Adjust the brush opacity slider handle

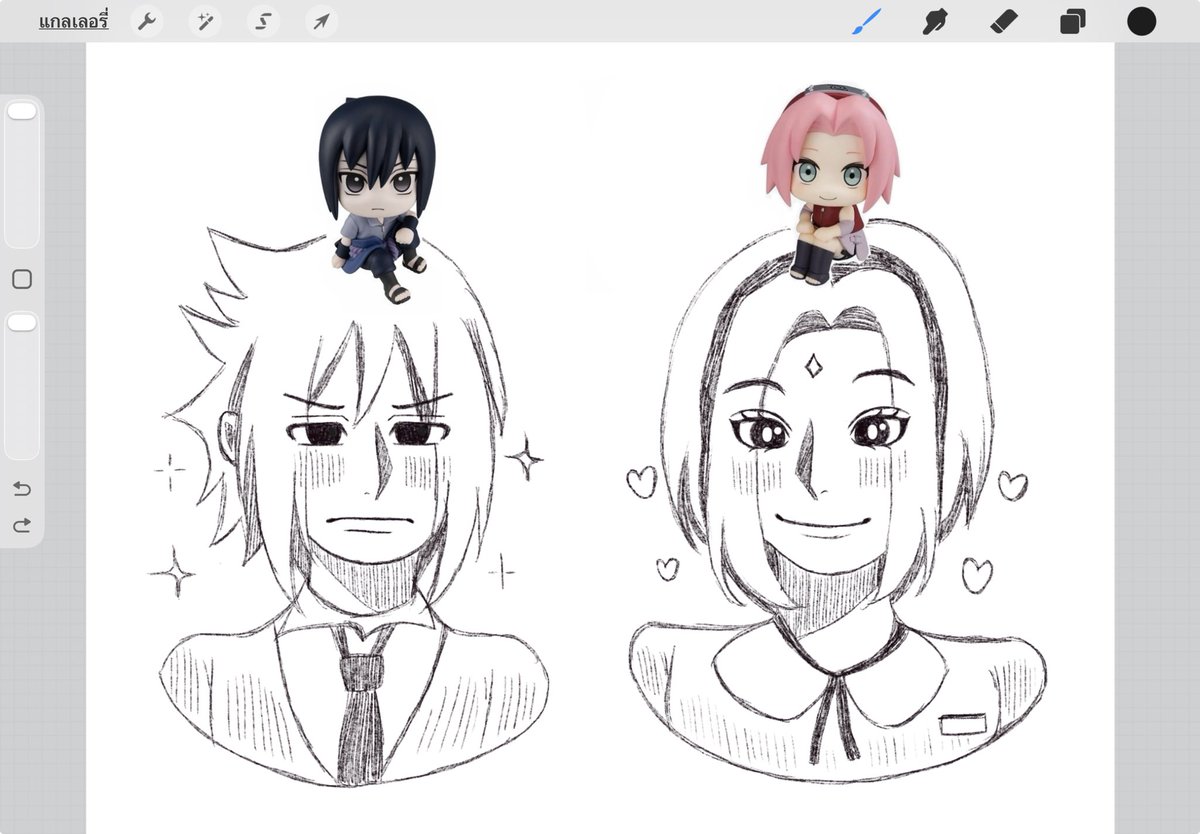22,322
